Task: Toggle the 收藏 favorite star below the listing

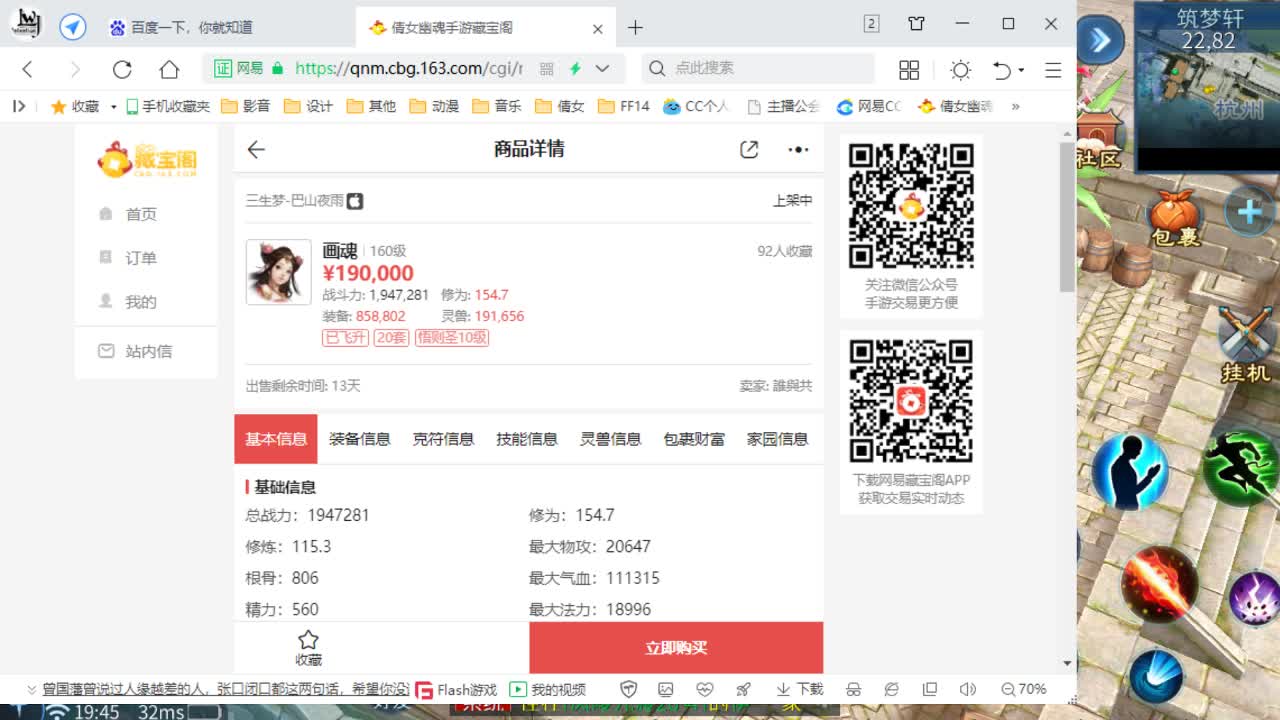Action: [307, 640]
